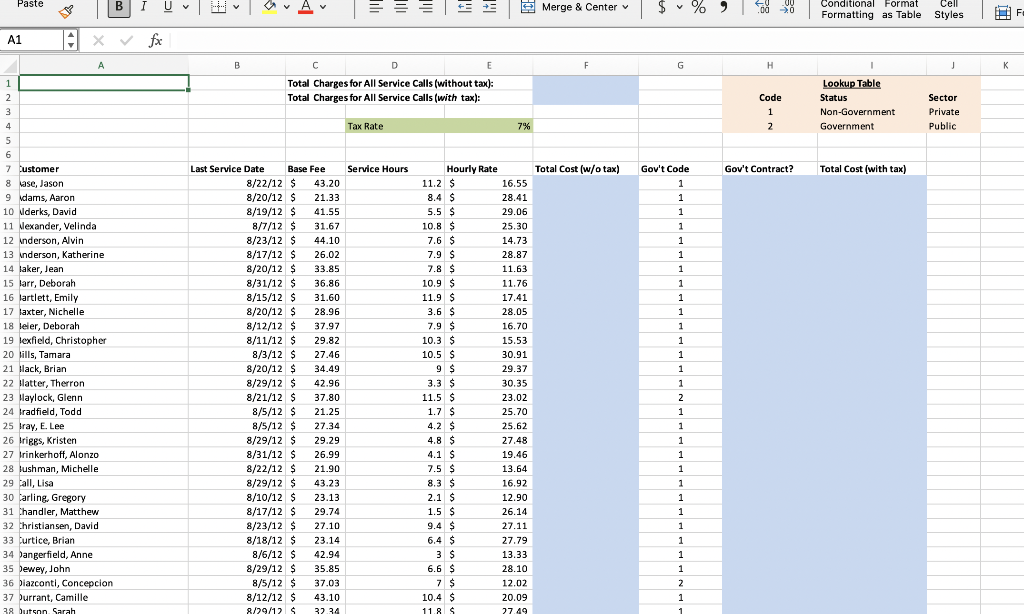Click the Select All corner triangle

pyautogui.click(x=9, y=65)
